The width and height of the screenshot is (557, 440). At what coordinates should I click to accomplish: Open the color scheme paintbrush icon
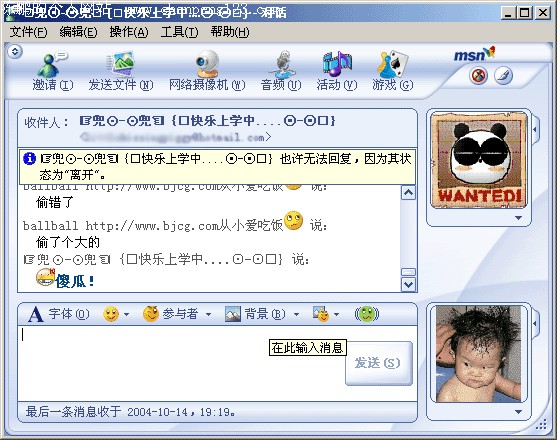pos(504,76)
